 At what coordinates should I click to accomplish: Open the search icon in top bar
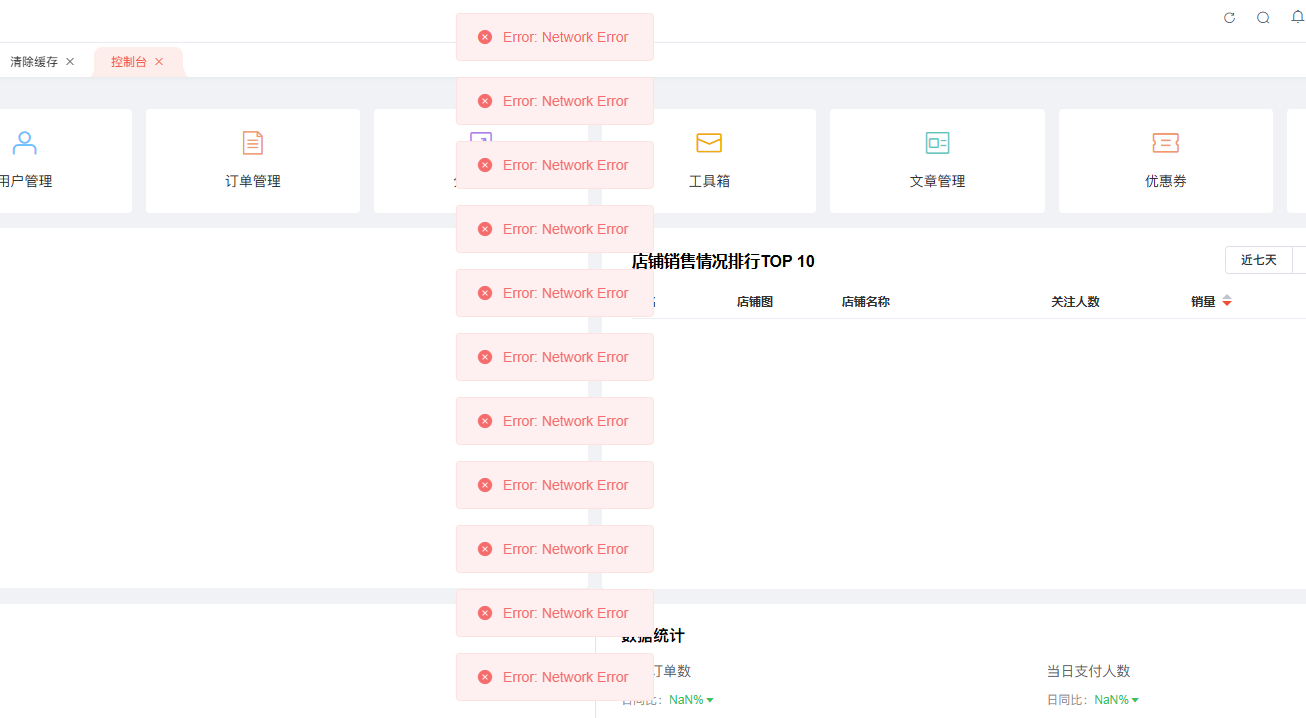[1263, 18]
